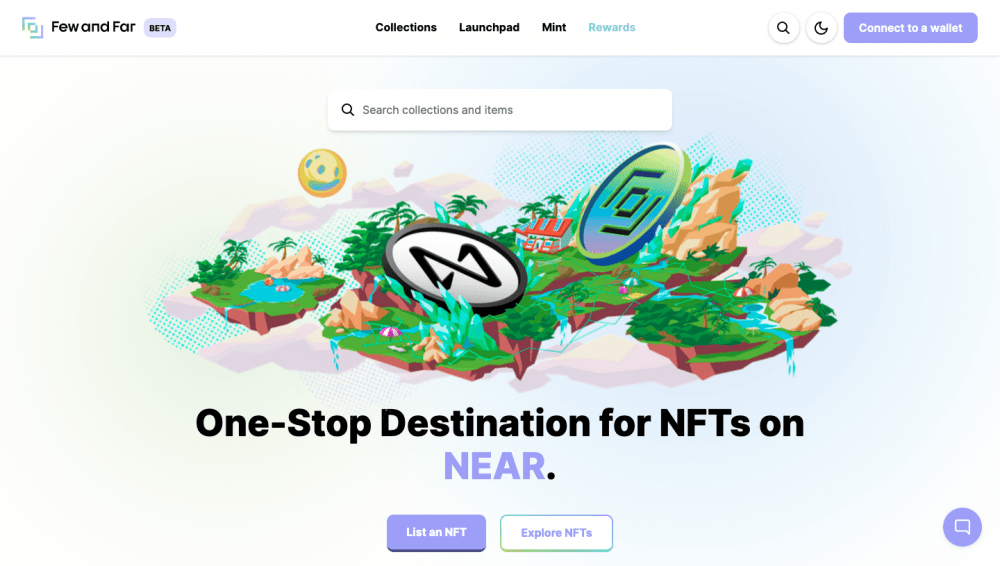Click the BETA badge

point(159,28)
